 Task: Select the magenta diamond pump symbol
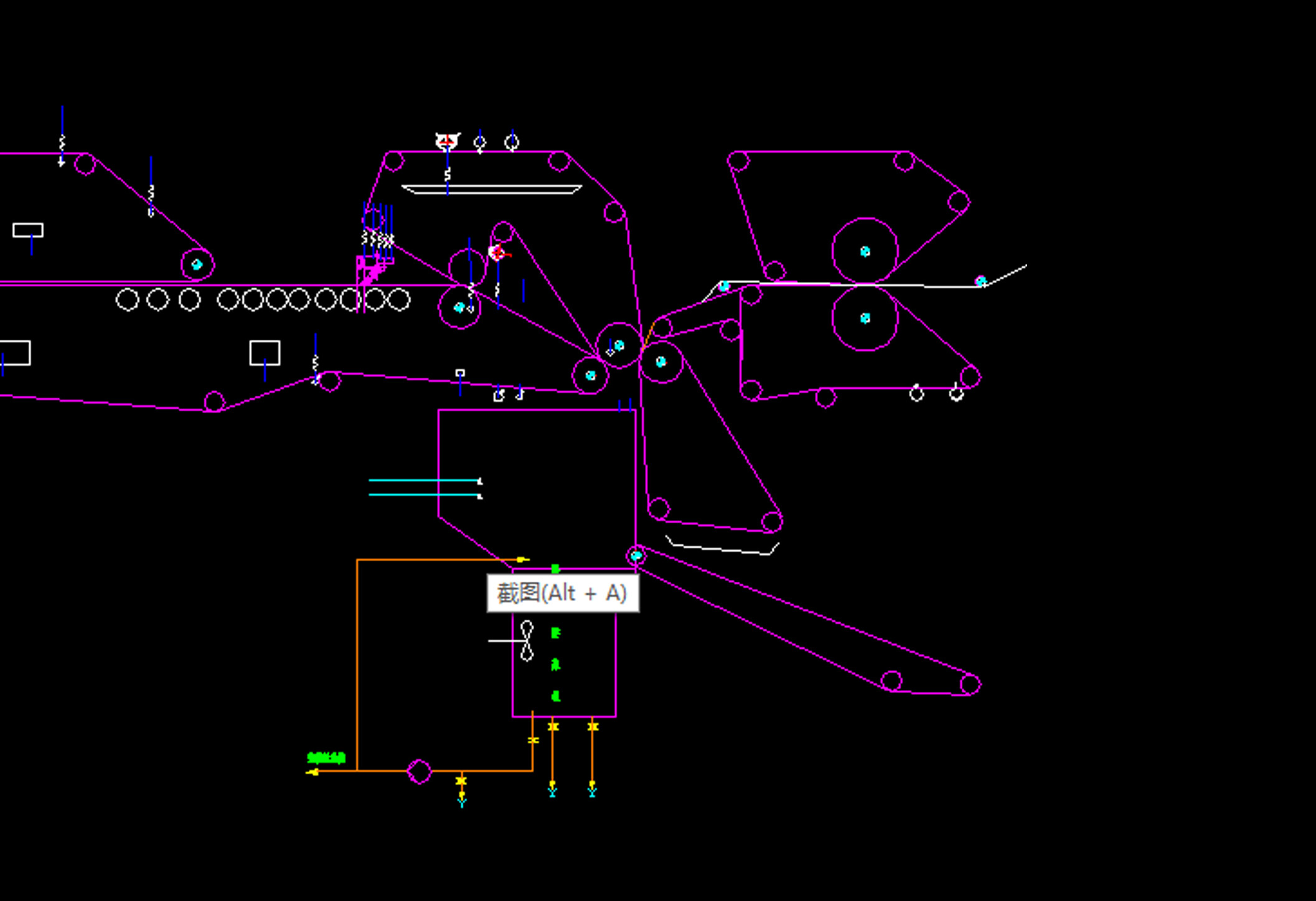(419, 772)
